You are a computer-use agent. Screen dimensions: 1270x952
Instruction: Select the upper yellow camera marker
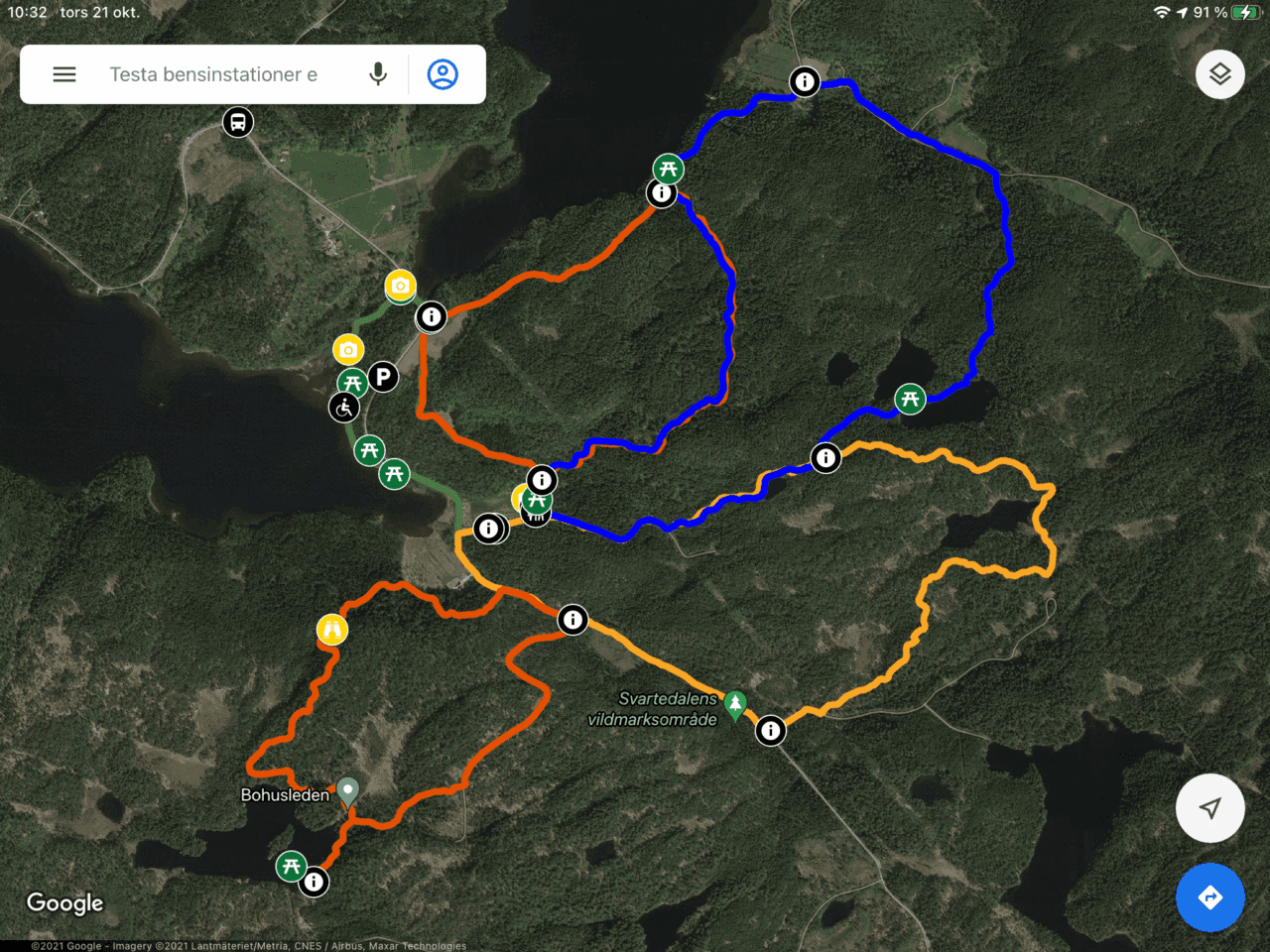pos(400,286)
